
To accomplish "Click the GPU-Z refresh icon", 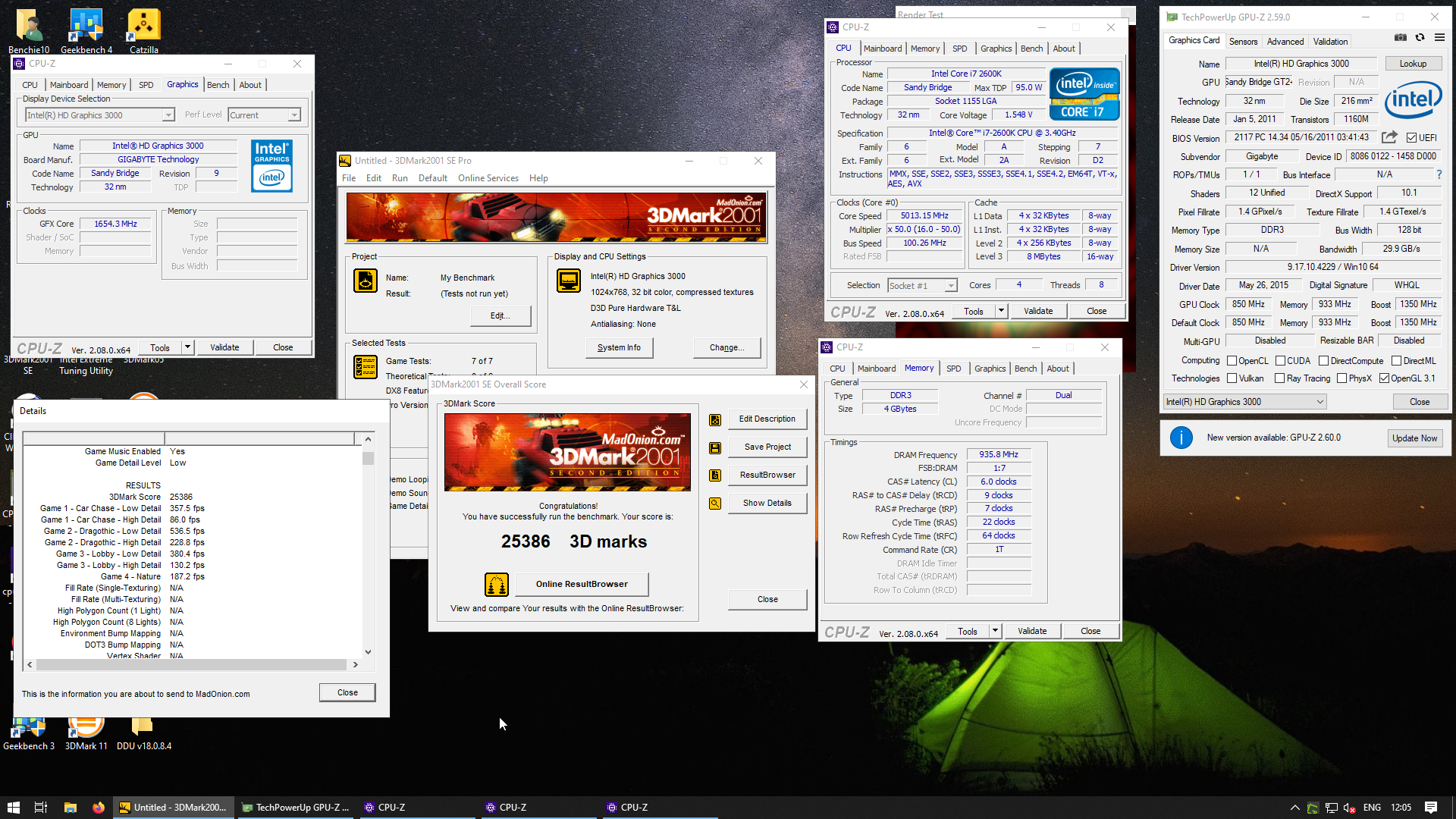I will [1420, 38].
